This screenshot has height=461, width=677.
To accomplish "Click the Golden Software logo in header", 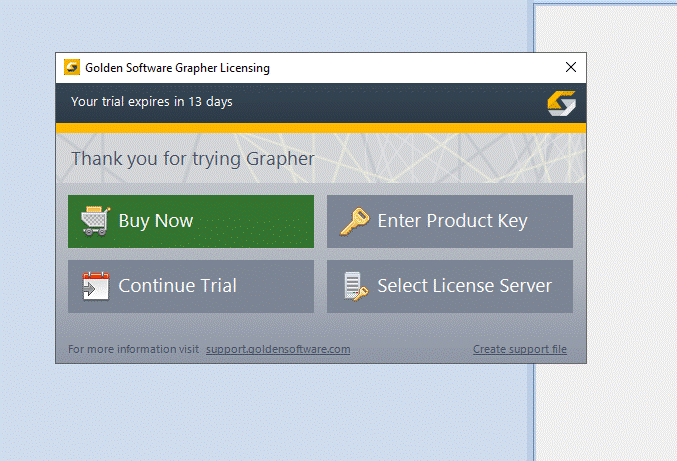I will pos(561,103).
